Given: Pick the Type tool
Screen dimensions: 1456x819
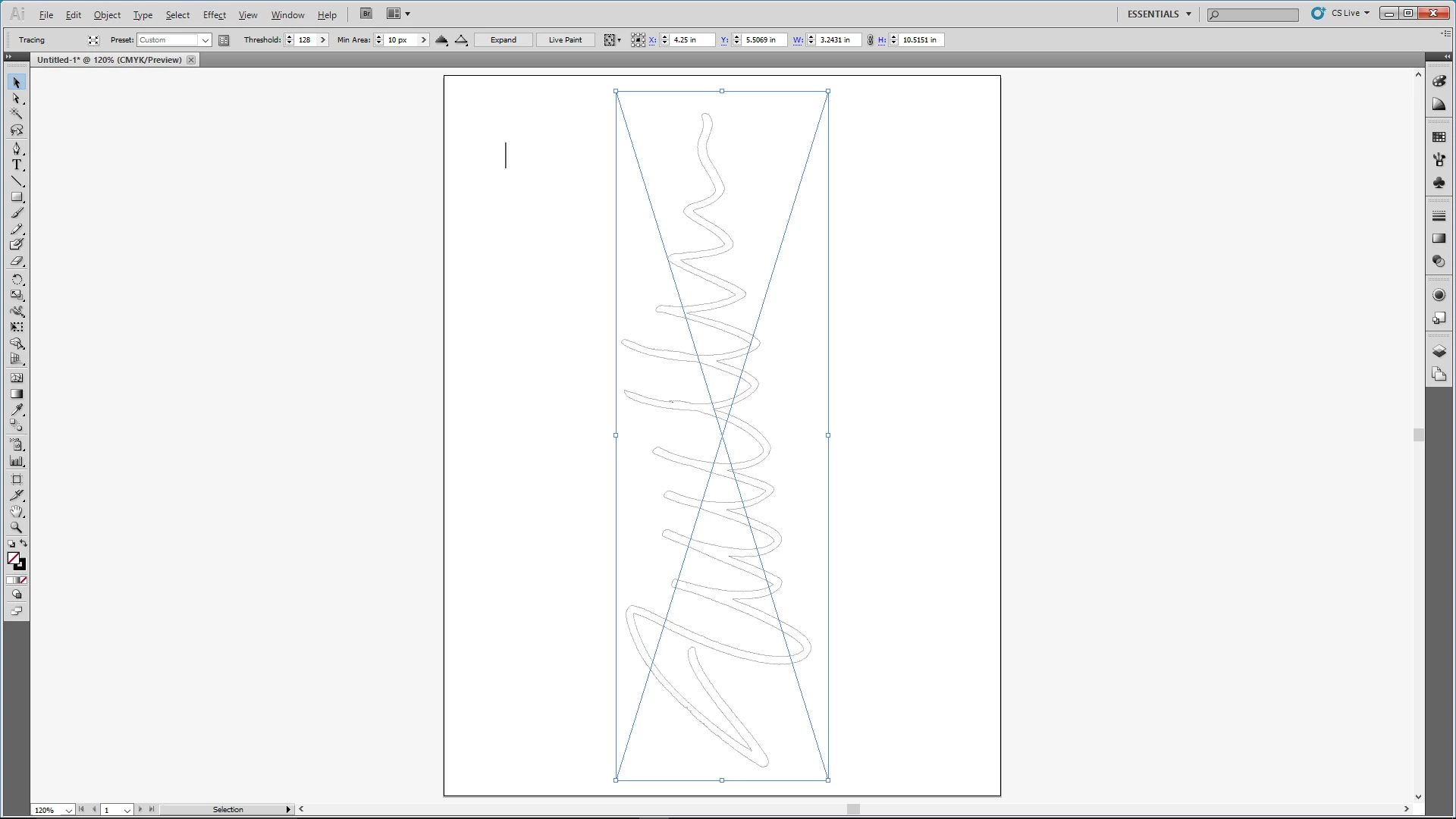Looking at the screenshot, I should (17, 165).
